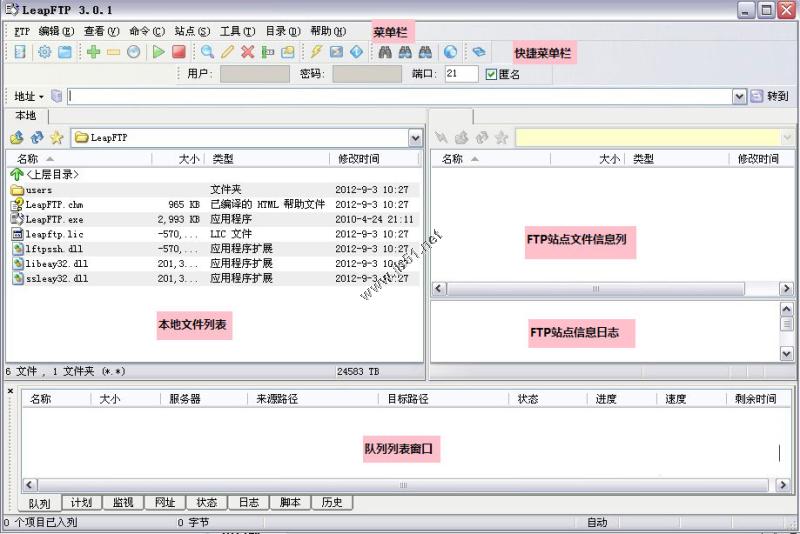The image size is (800, 534).
Task: Click the yellow pencil edit icon
Action: [x=228, y=52]
